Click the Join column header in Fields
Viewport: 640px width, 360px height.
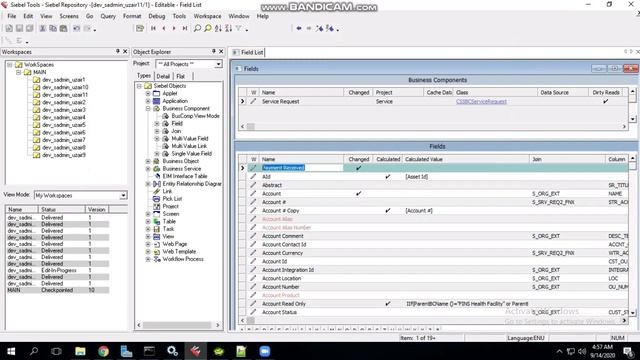click(x=567, y=159)
